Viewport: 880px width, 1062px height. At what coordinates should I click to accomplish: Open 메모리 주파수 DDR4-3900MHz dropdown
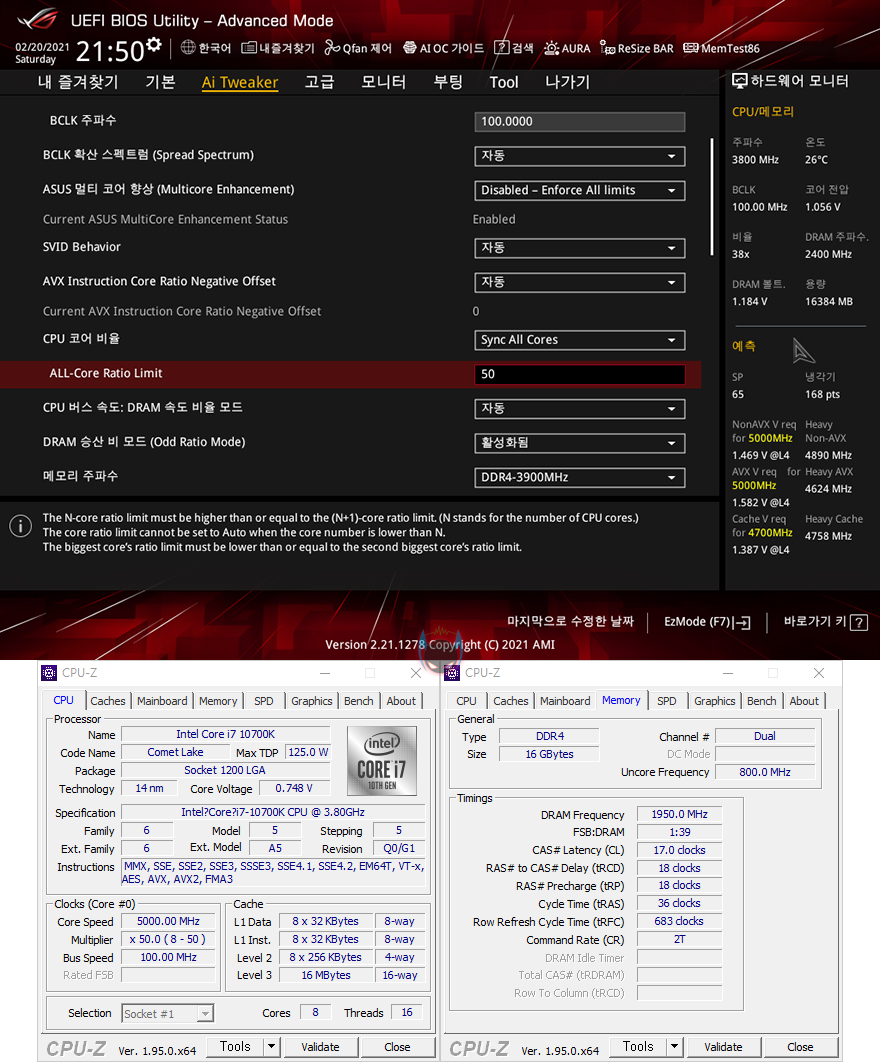[x=579, y=477]
